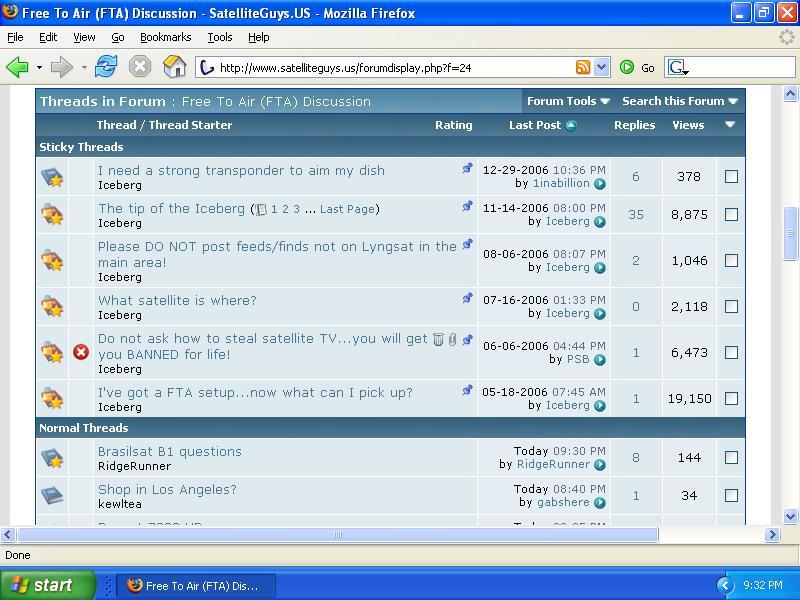Reload the page with the Refresh icon
The width and height of the screenshot is (800, 600).
click(x=106, y=67)
